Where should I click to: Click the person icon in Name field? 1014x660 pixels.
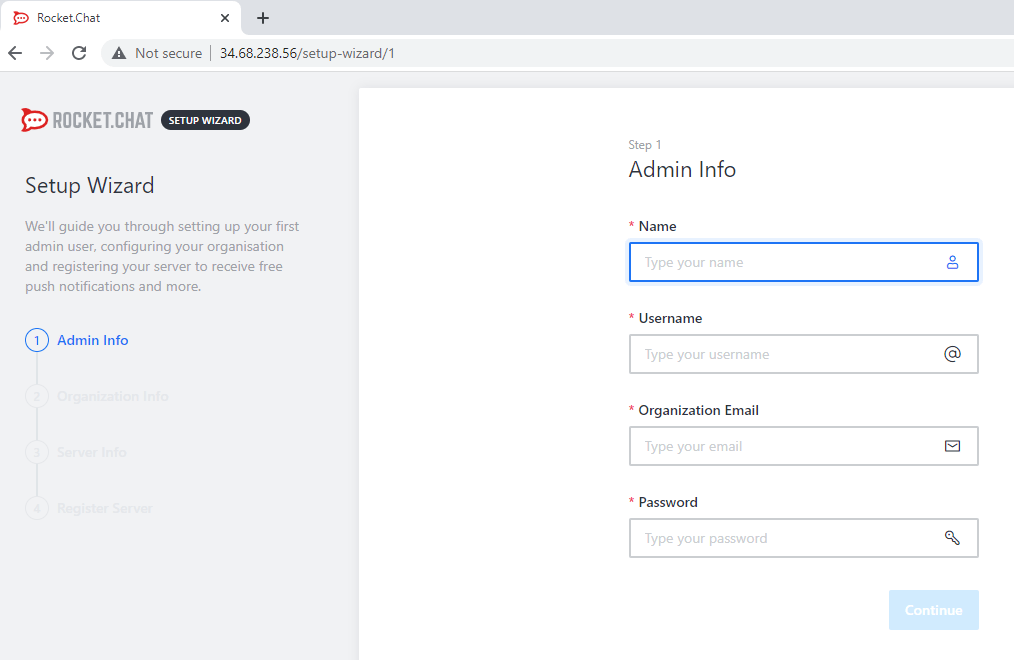point(952,262)
